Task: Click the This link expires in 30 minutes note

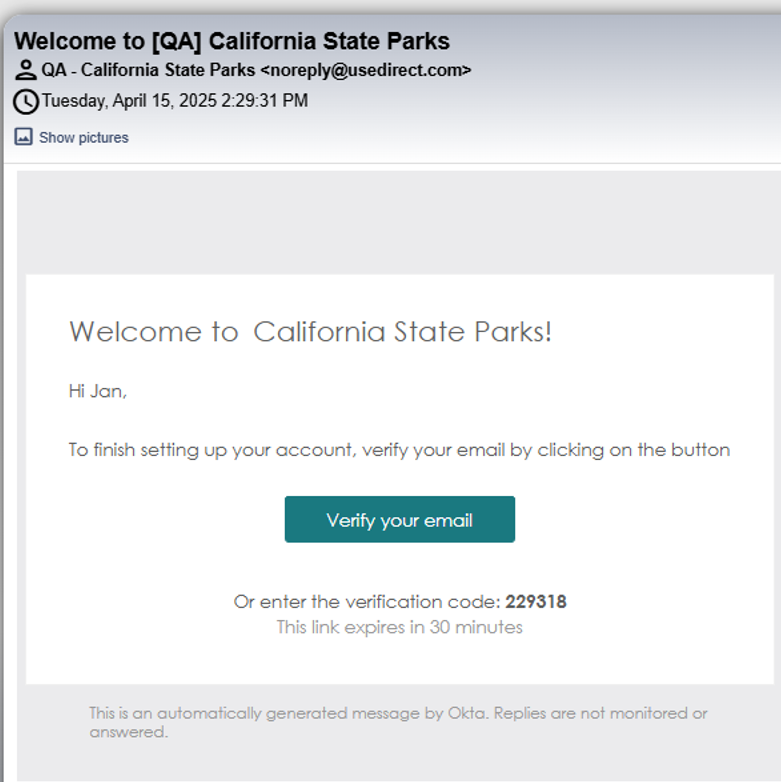Action: pos(399,628)
